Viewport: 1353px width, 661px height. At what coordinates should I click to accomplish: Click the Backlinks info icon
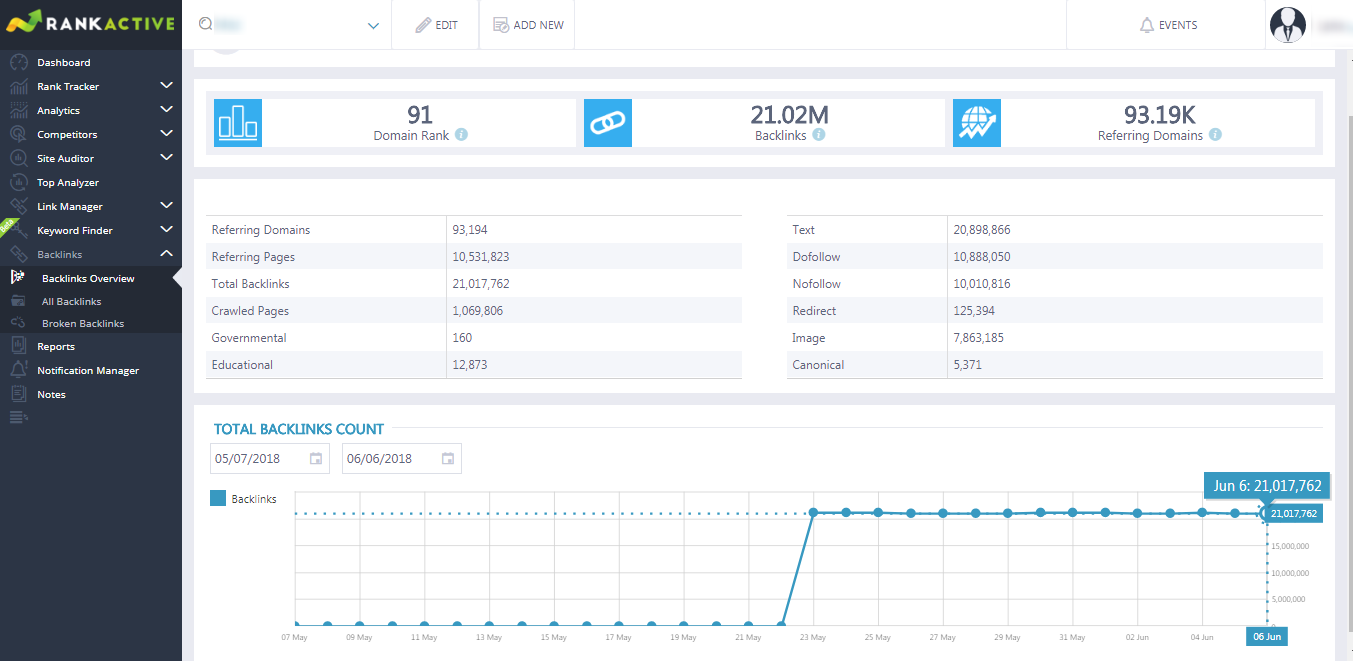819,135
